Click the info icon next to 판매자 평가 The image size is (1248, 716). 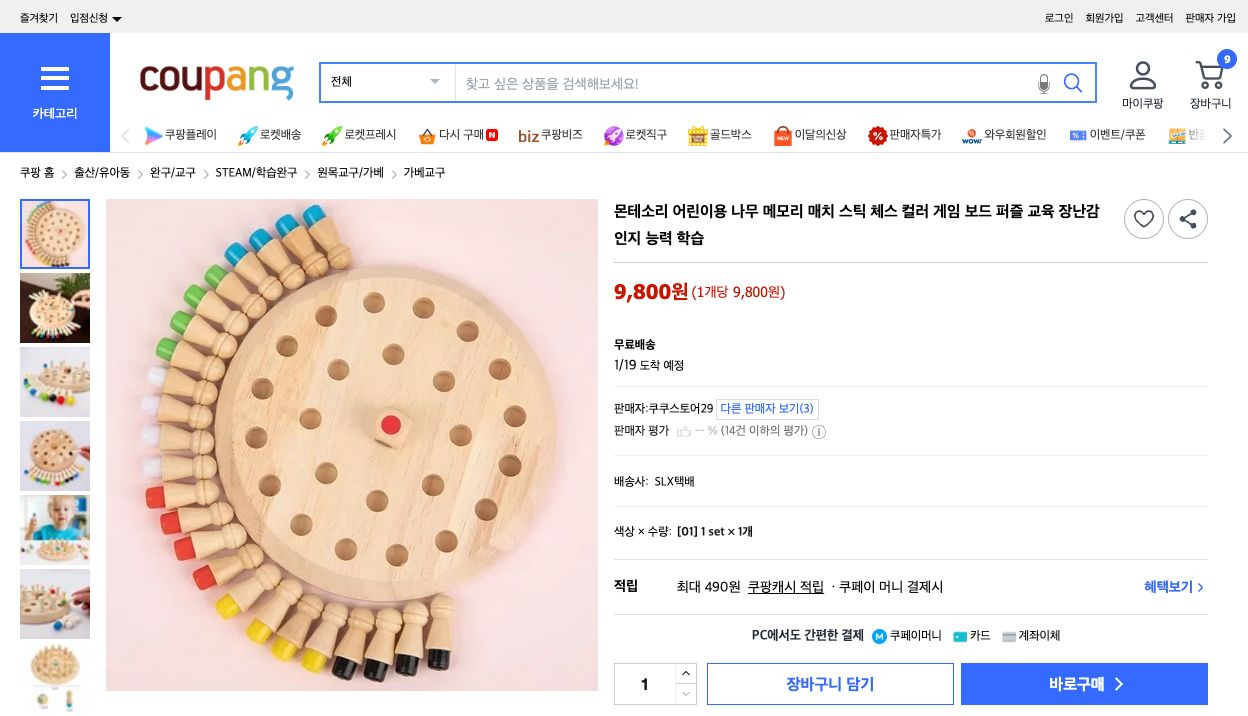[819, 432]
